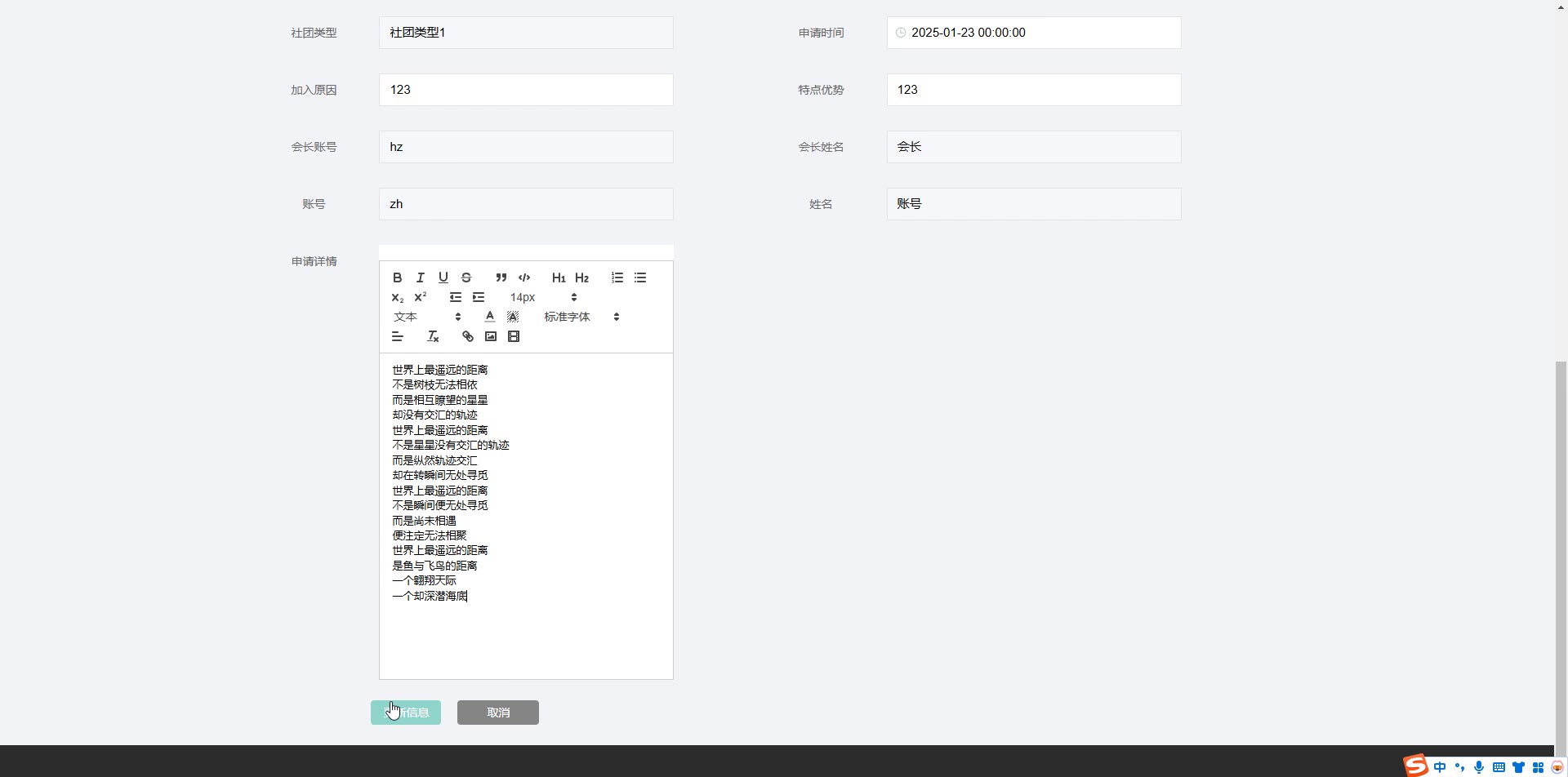Focus the 加入原因 input field
Screen dimensions: 1568x777
point(526,90)
